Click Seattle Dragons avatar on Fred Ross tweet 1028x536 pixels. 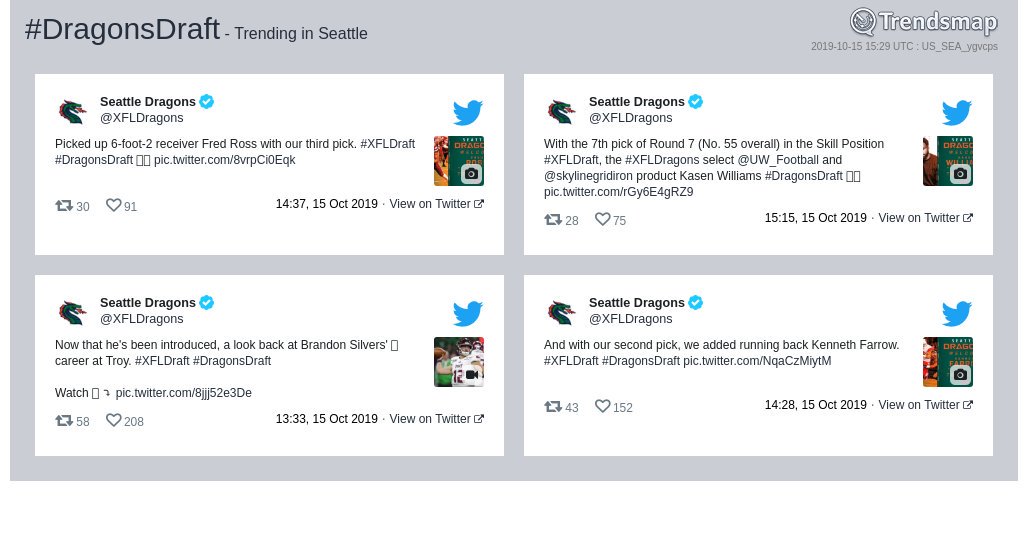(x=73, y=111)
